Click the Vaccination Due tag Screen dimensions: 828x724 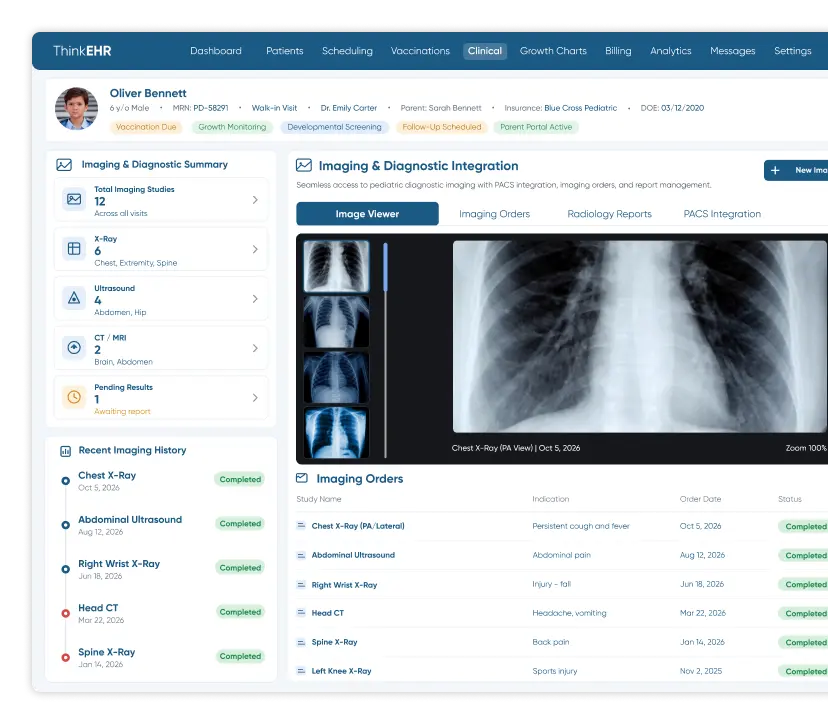click(x=146, y=127)
